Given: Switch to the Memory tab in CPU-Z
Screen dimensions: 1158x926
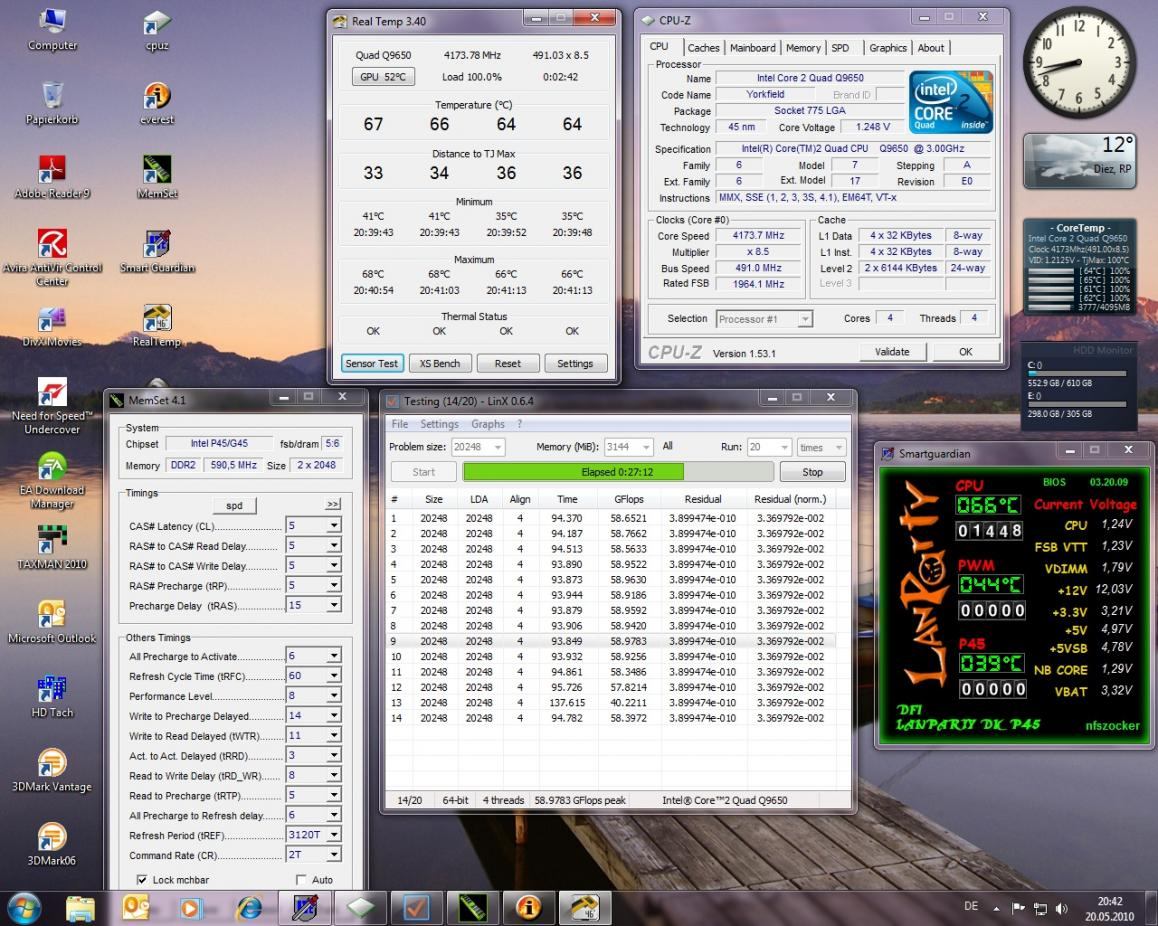Looking at the screenshot, I should pyautogui.click(x=803, y=48).
